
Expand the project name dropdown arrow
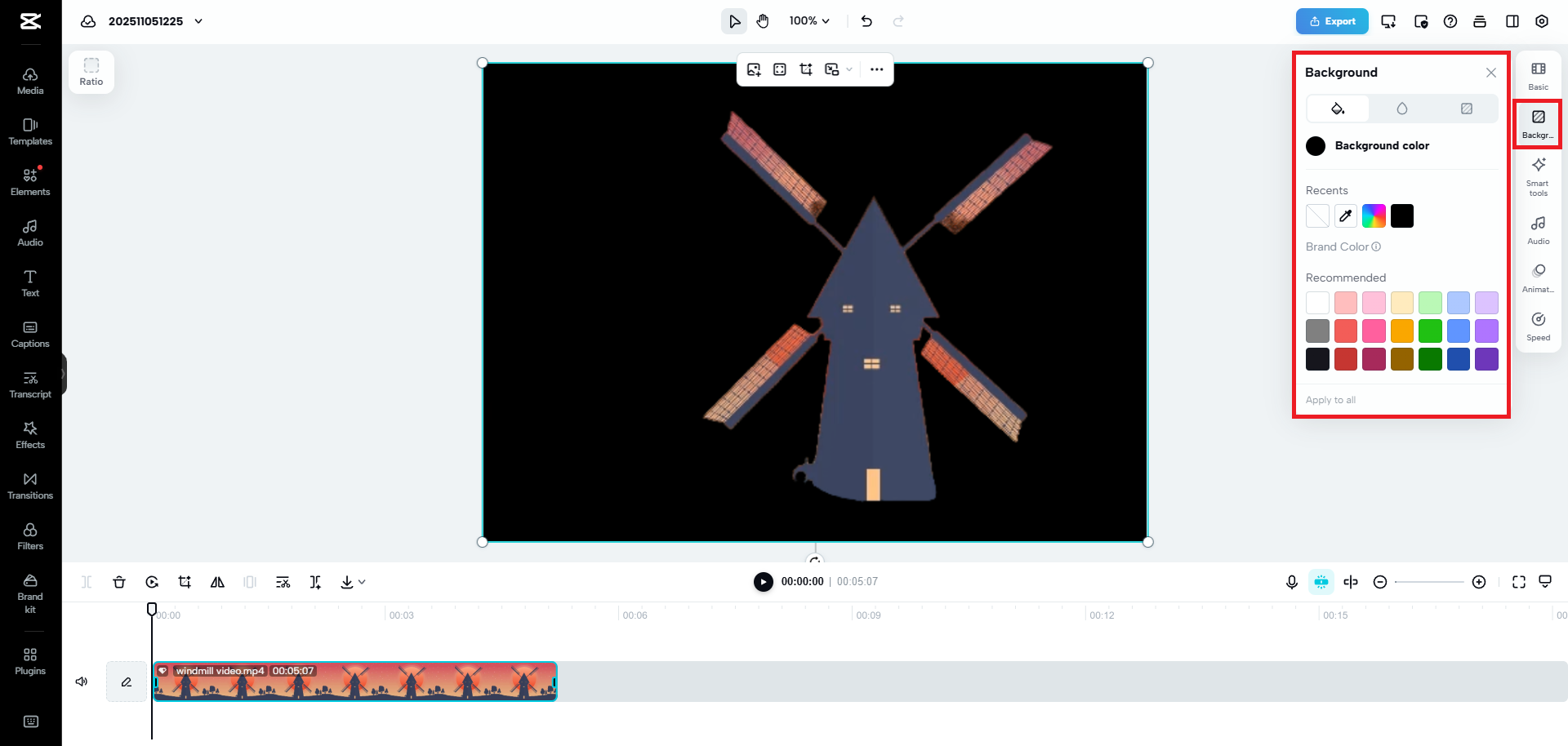click(x=198, y=21)
